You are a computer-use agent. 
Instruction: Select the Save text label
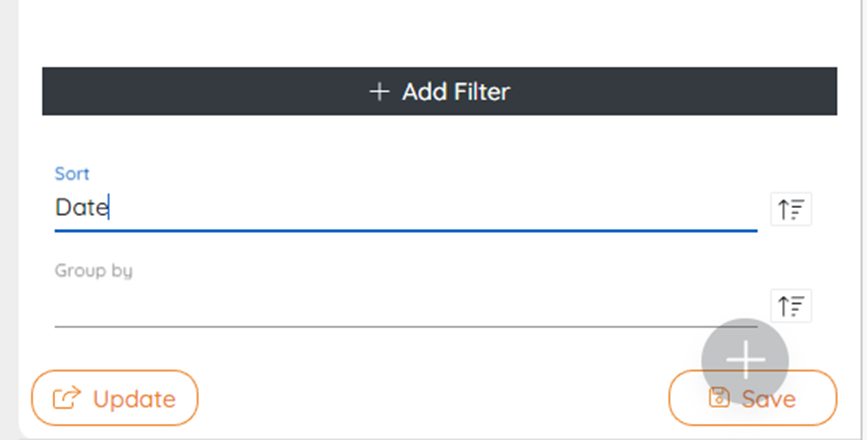pos(769,399)
